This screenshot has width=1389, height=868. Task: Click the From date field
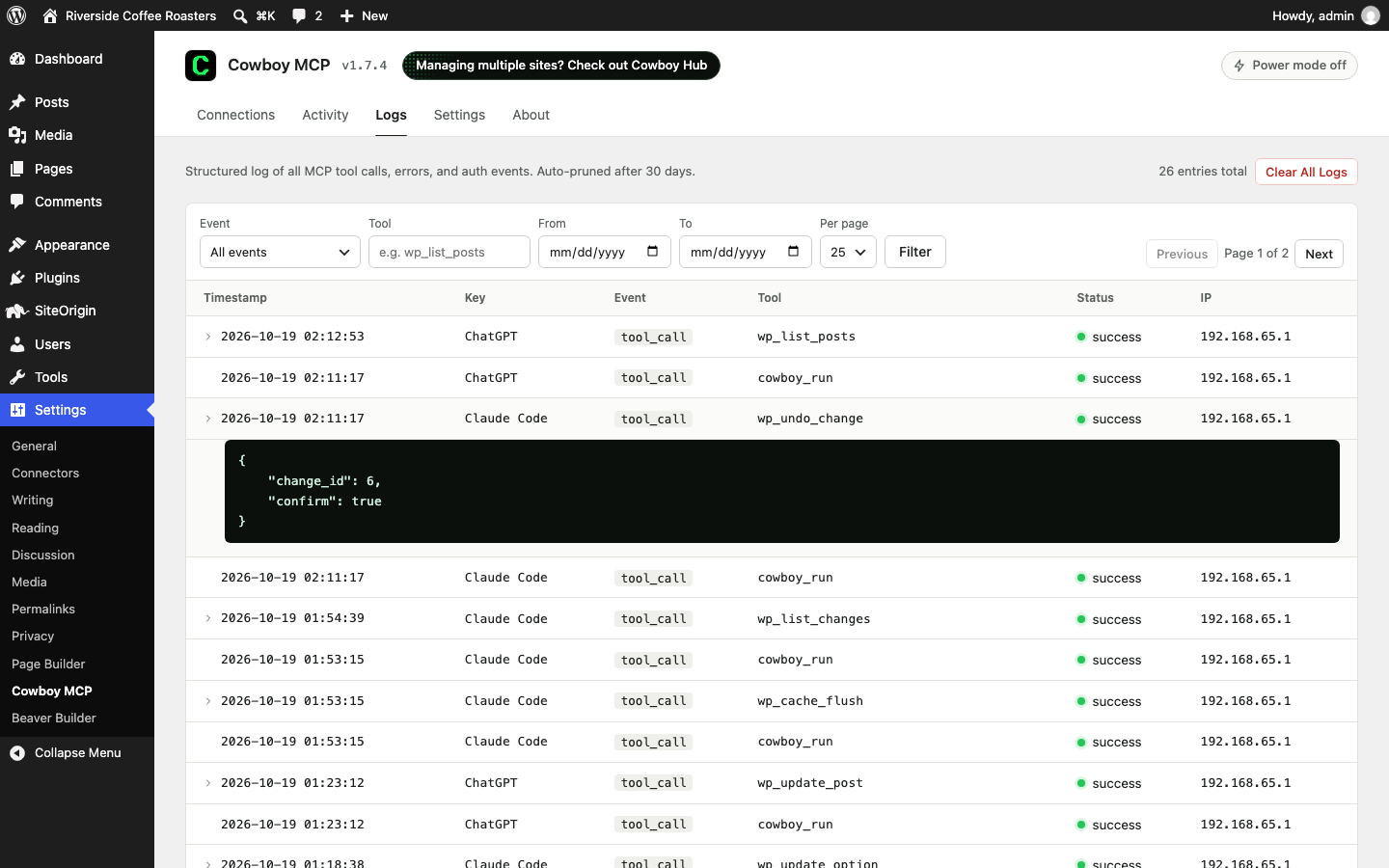[604, 252]
